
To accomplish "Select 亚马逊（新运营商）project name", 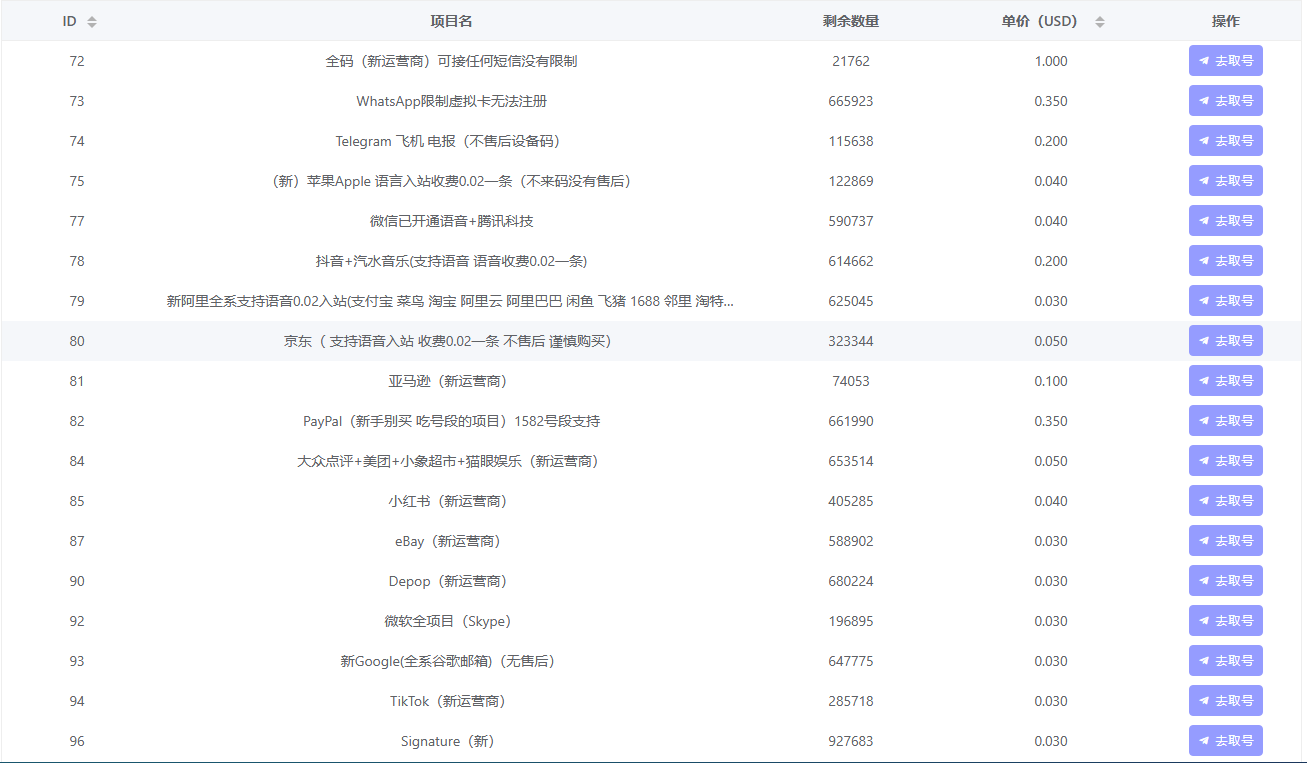I will (x=451, y=381).
